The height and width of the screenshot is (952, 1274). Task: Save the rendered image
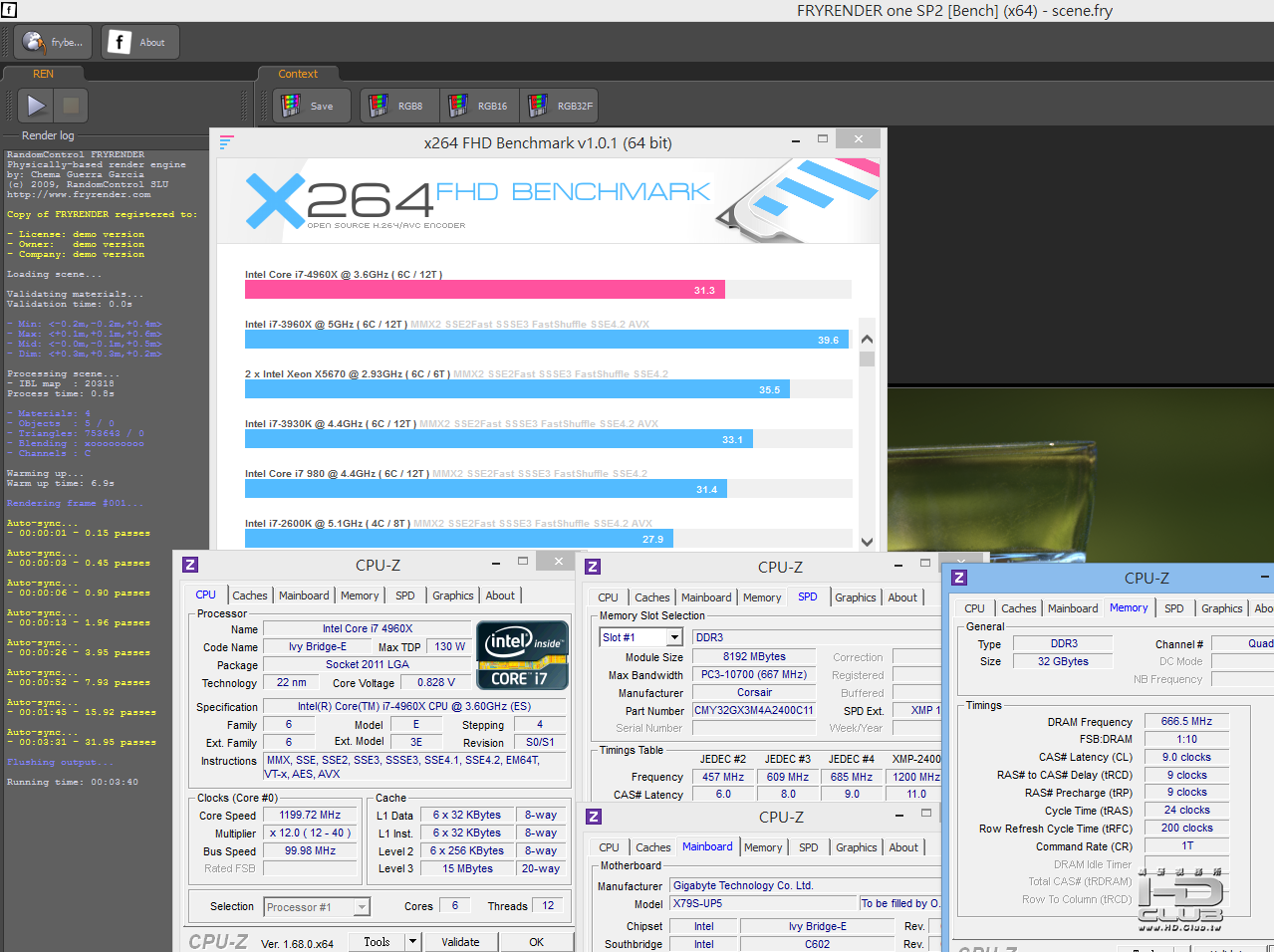click(x=311, y=106)
